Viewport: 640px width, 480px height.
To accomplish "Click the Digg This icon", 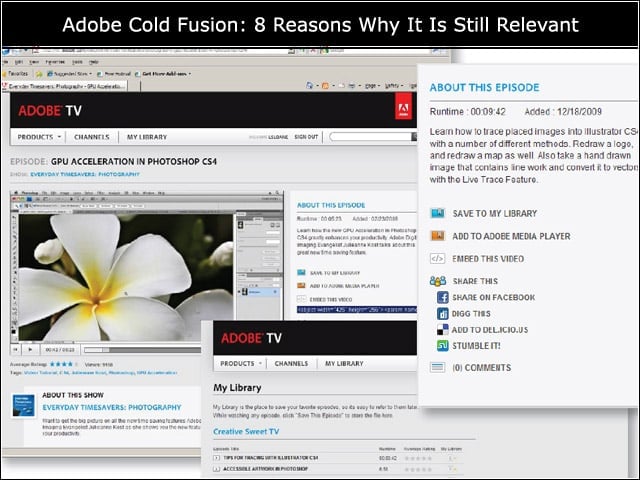I will click(x=443, y=313).
